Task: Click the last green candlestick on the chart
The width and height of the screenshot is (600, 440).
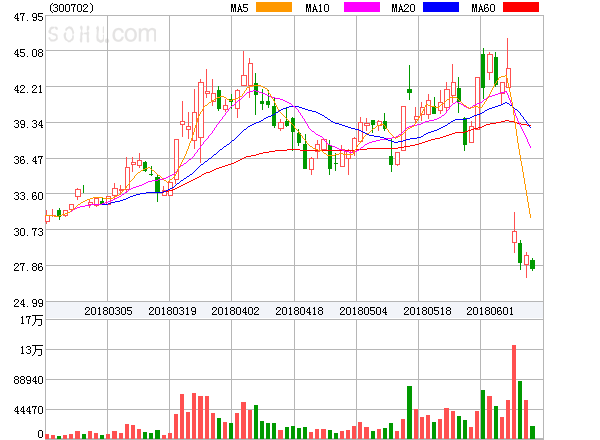Action: [x=532, y=264]
